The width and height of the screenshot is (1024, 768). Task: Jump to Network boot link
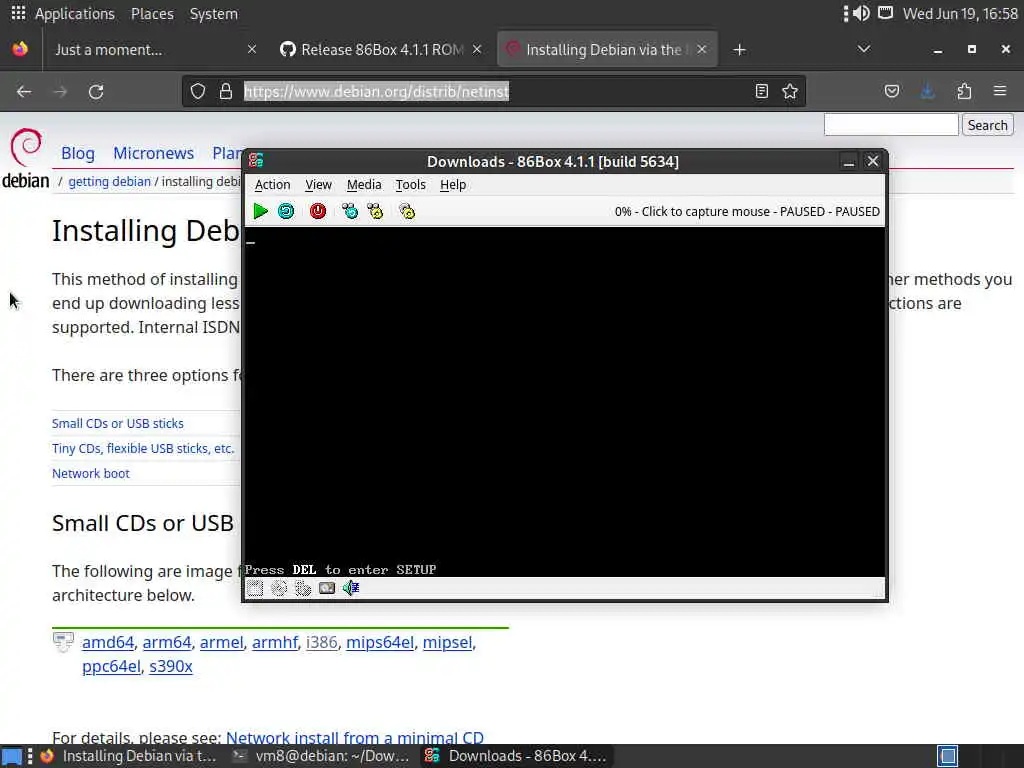[x=91, y=473]
